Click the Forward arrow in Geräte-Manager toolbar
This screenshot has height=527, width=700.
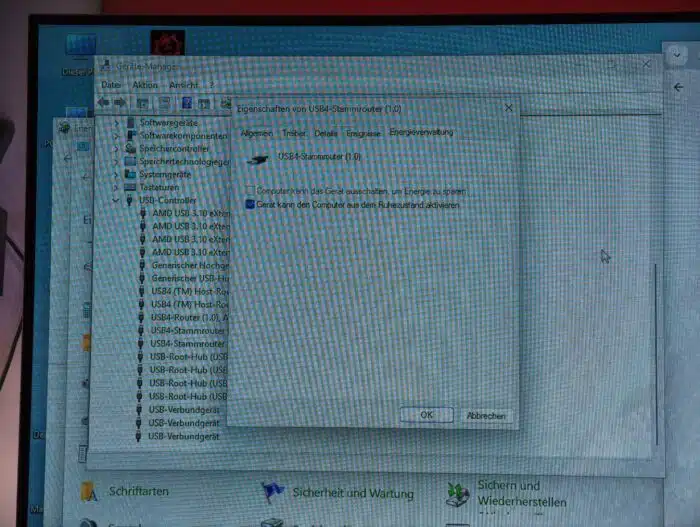pyautogui.click(x=120, y=102)
